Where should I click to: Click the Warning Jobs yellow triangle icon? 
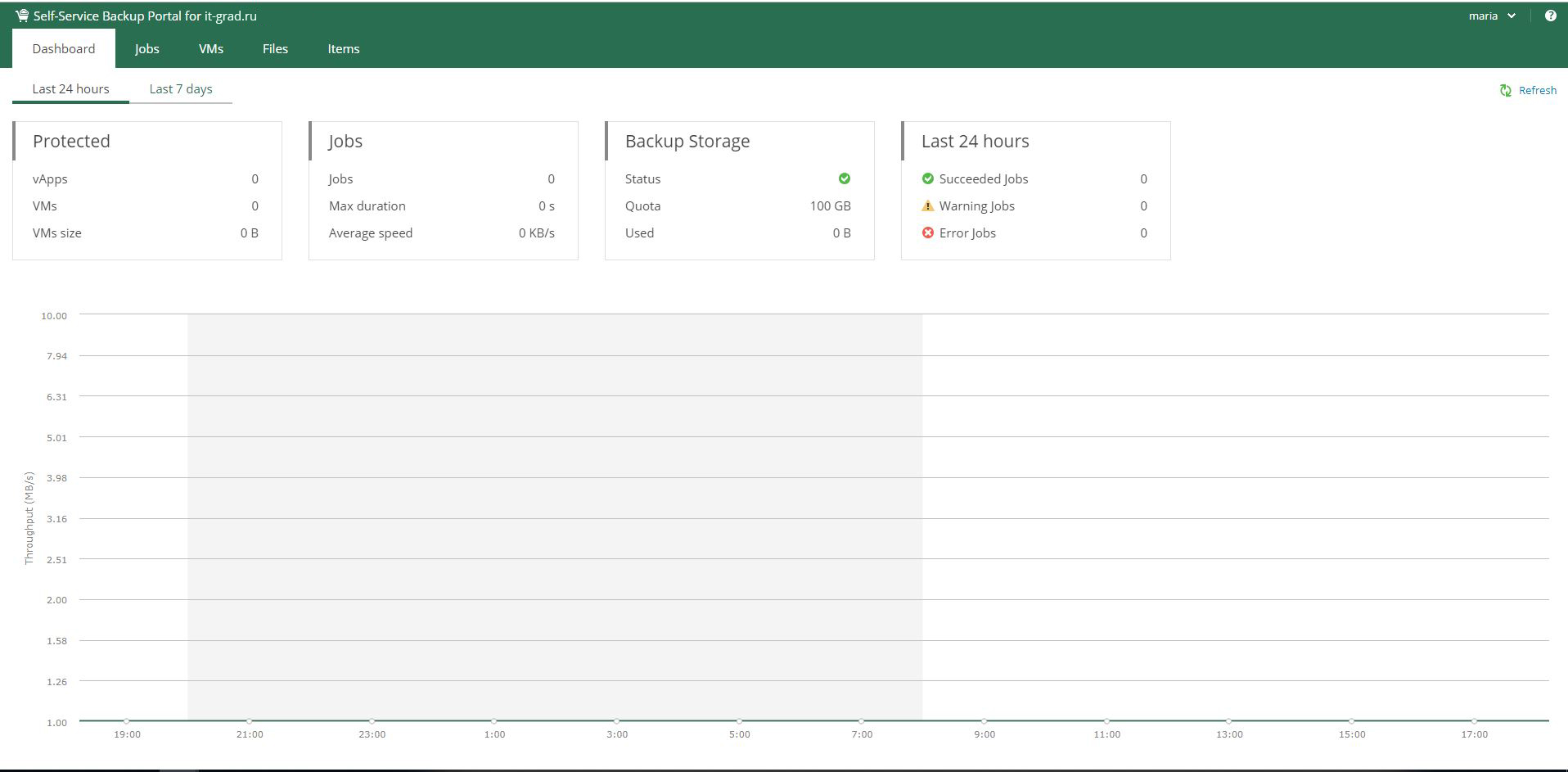pyautogui.click(x=927, y=206)
